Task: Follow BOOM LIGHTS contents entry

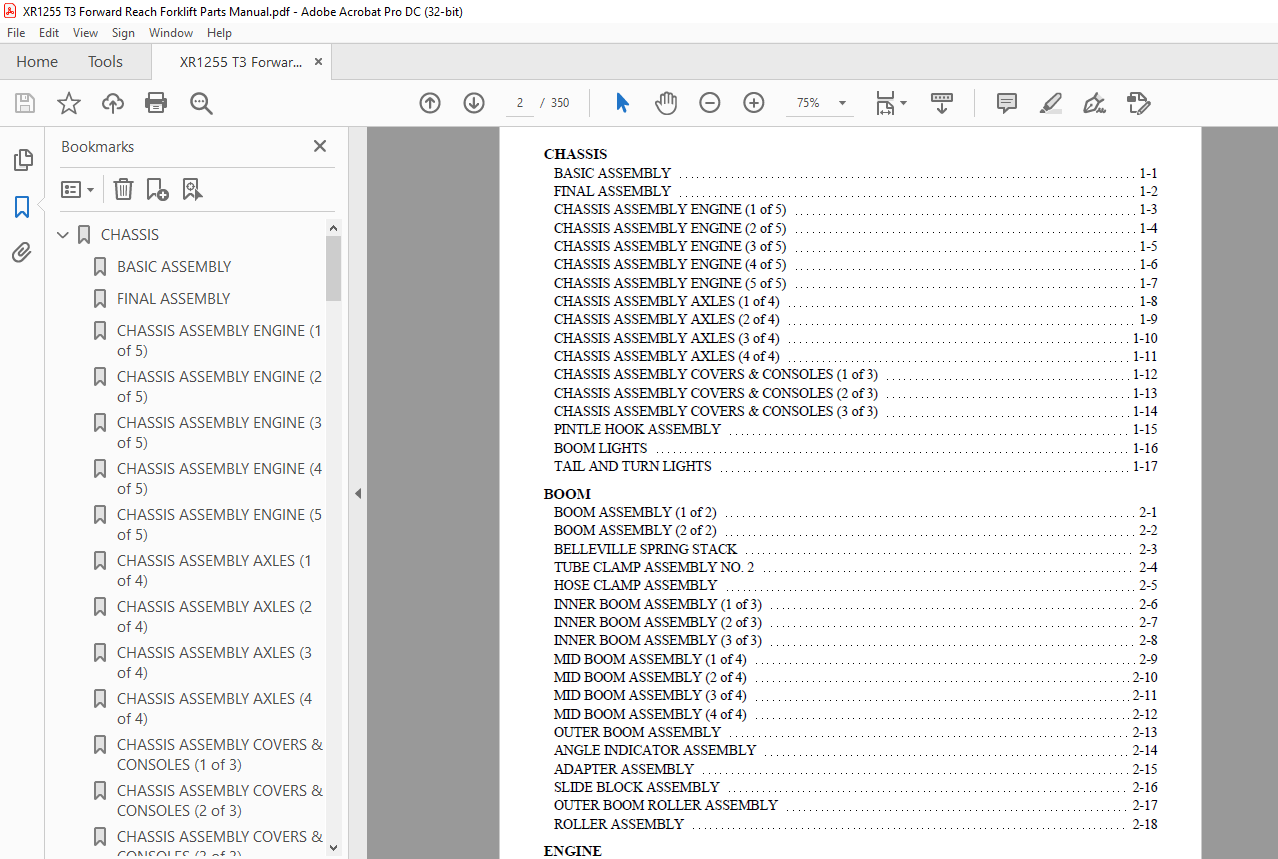Action: click(x=600, y=448)
